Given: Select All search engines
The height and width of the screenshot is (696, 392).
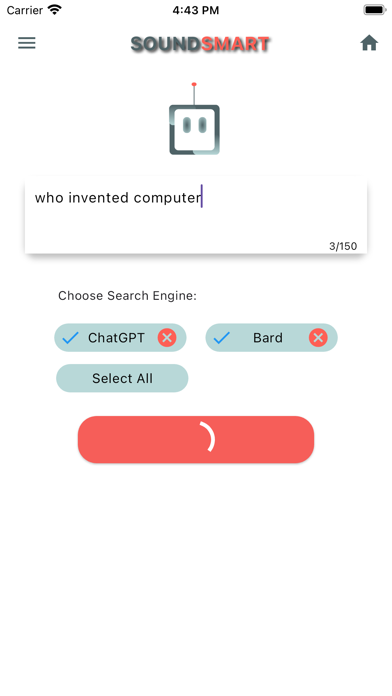Looking at the screenshot, I should pos(122,378).
